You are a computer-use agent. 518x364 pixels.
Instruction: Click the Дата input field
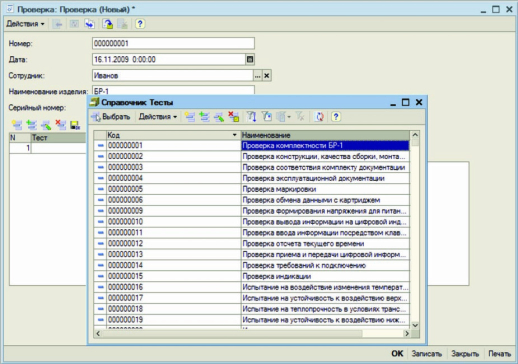point(169,59)
